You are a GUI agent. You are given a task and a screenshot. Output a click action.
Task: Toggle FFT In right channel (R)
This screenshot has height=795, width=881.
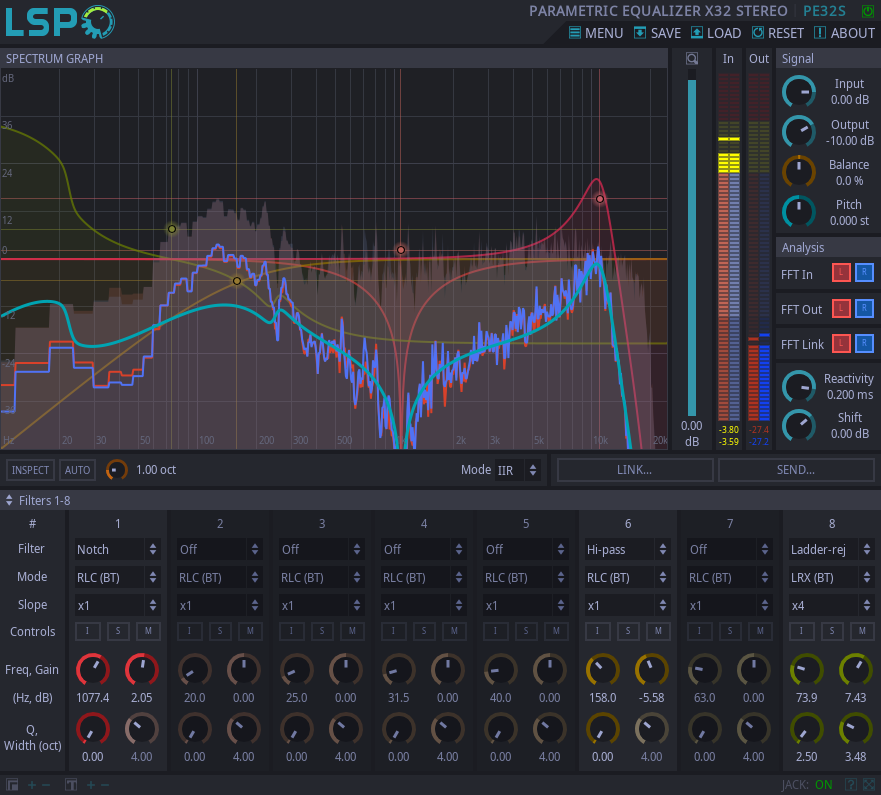coord(864,273)
